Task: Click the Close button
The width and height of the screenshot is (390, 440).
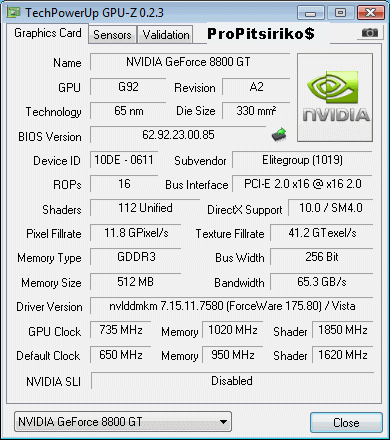Action: 346,423
